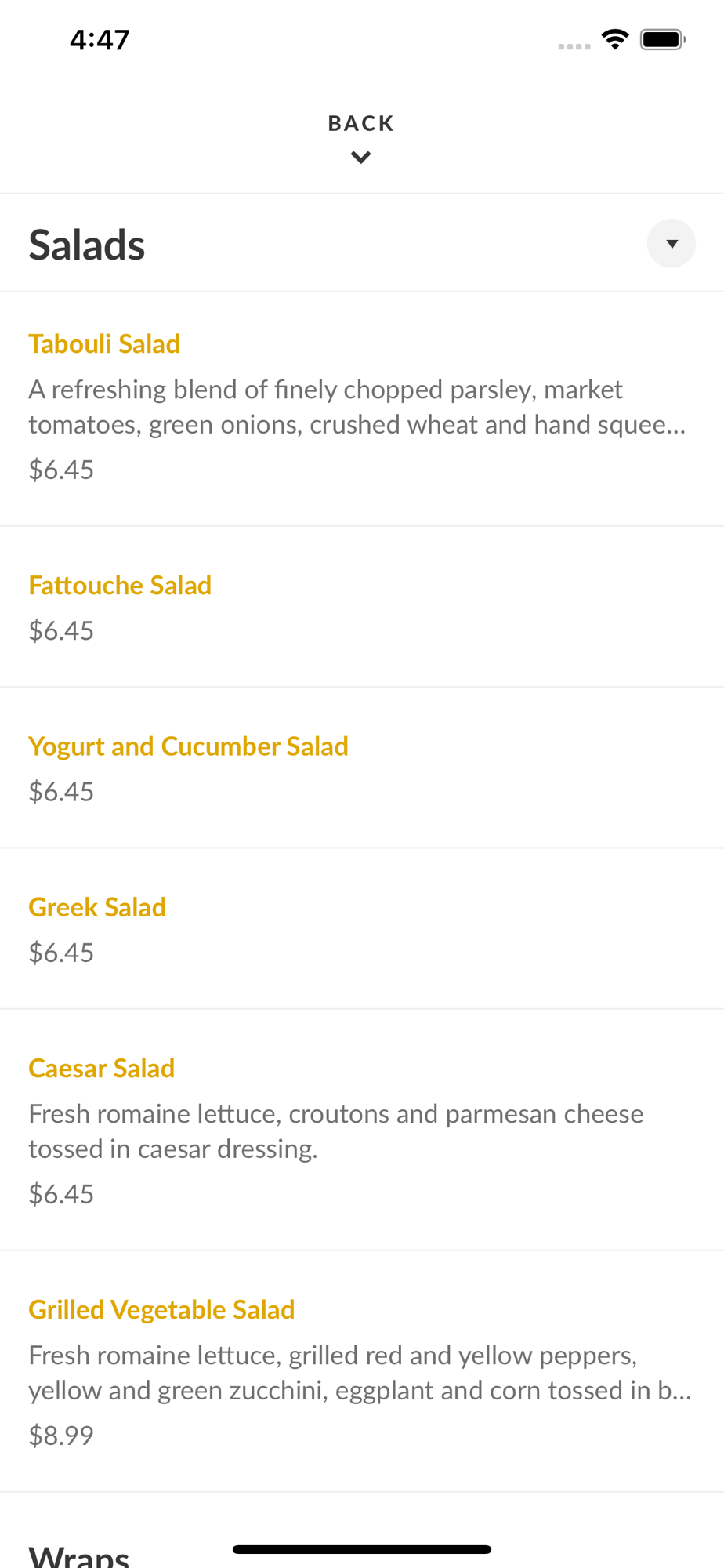724x1568 pixels.
Task: Tap the cellular signal dots icon
Action: (x=574, y=46)
